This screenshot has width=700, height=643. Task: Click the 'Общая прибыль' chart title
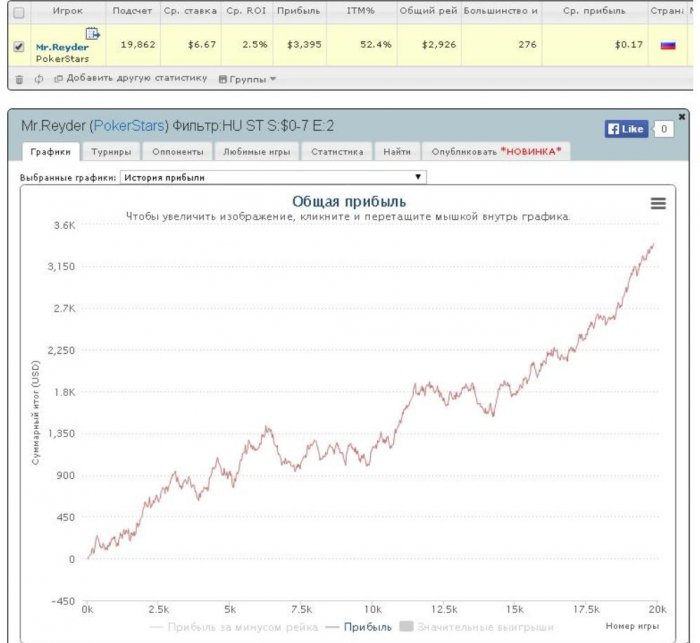pyautogui.click(x=349, y=201)
